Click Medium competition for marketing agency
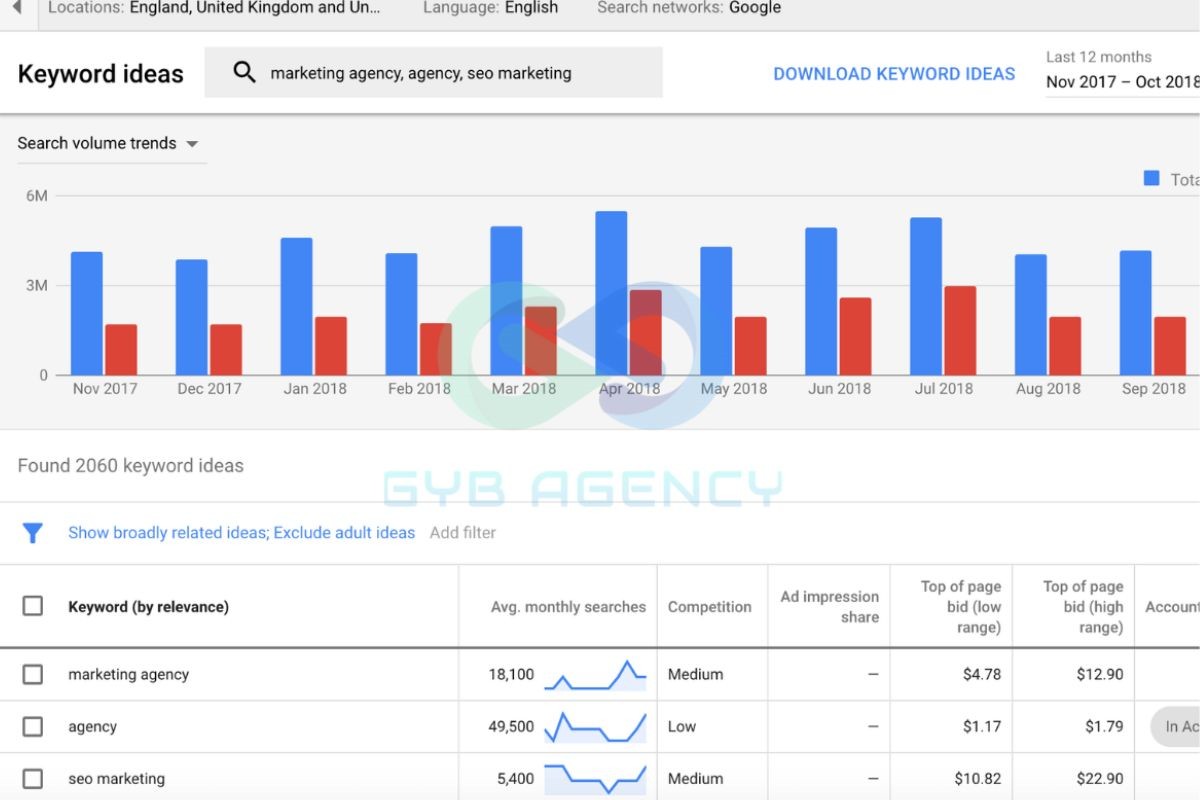Screen dimensions: 1200x800 click(695, 674)
